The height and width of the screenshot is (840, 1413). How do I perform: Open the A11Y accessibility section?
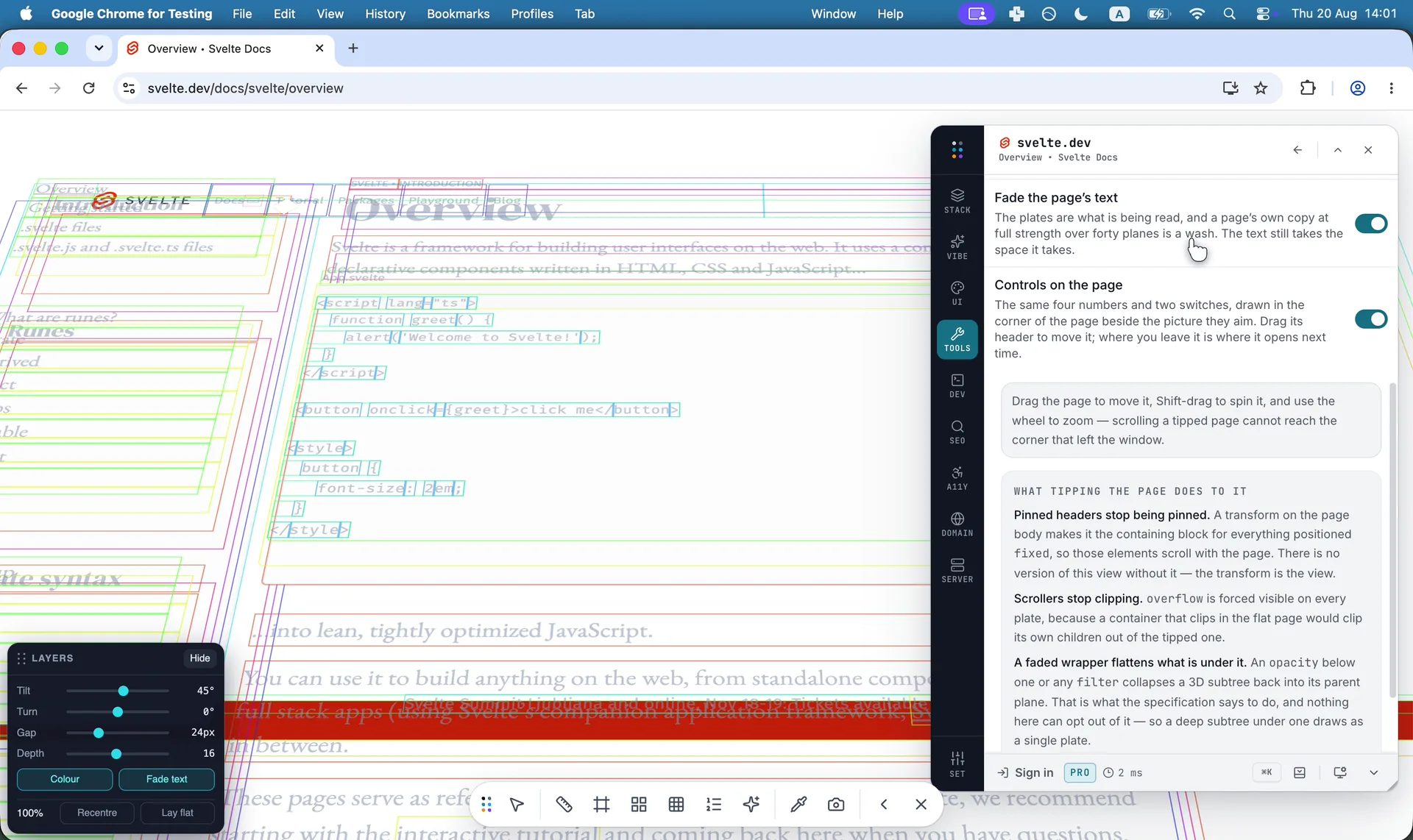tap(957, 478)
